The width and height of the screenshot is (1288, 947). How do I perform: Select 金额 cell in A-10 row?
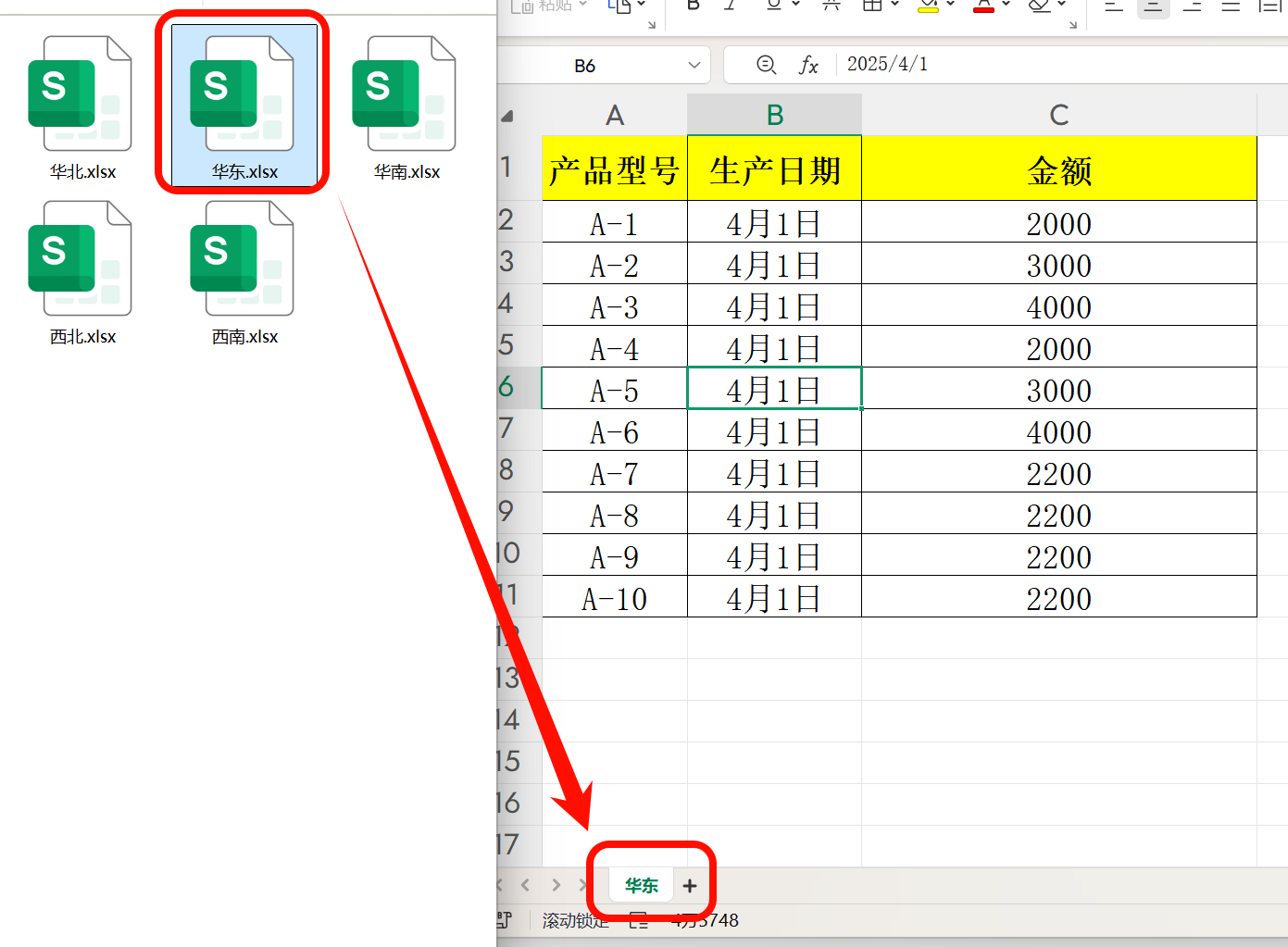(x=1059, y=597)
